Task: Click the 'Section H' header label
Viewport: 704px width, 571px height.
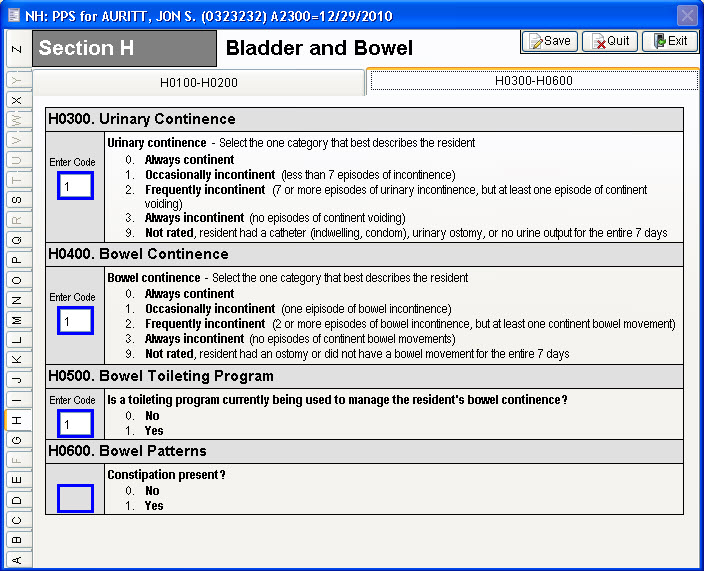Action: [x=86, y=48]
